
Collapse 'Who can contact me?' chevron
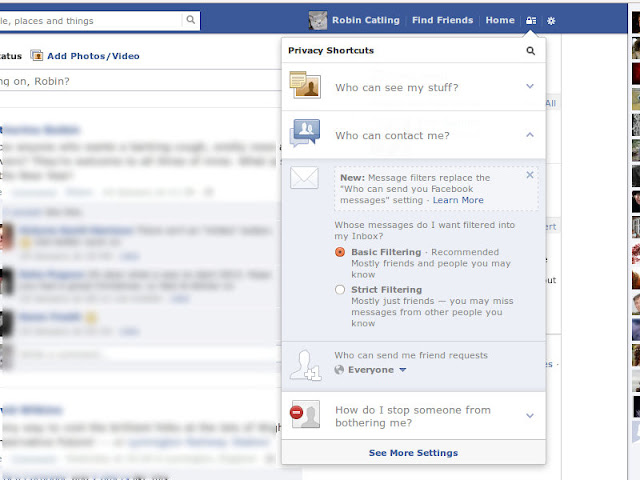coord(530,135)
